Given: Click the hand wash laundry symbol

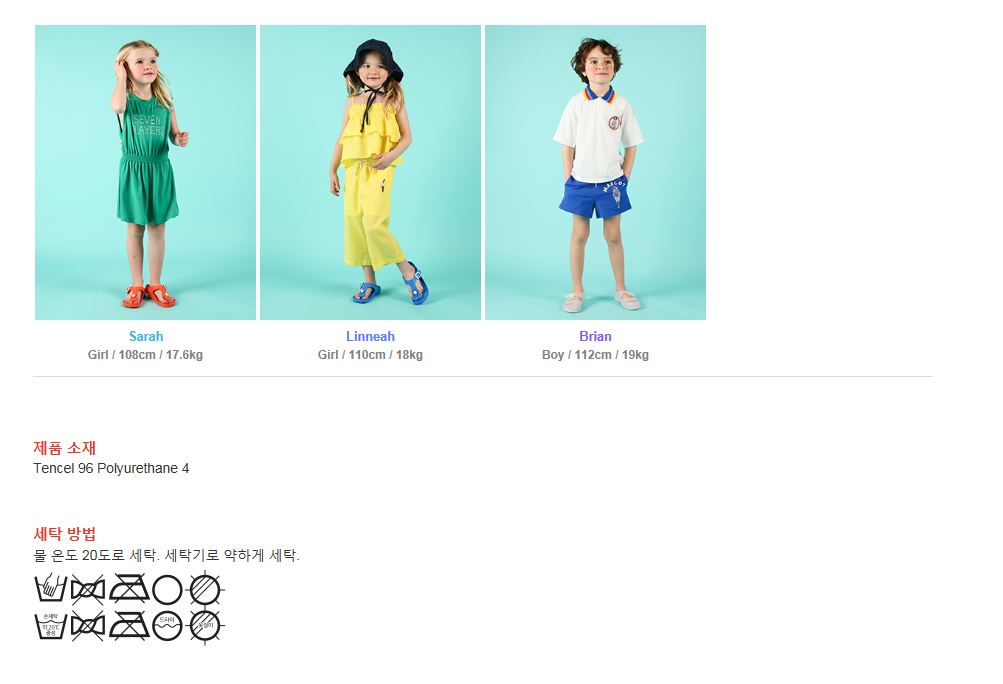Looking at the screenshot, I should pyautogui.click(x=51, y=589).
